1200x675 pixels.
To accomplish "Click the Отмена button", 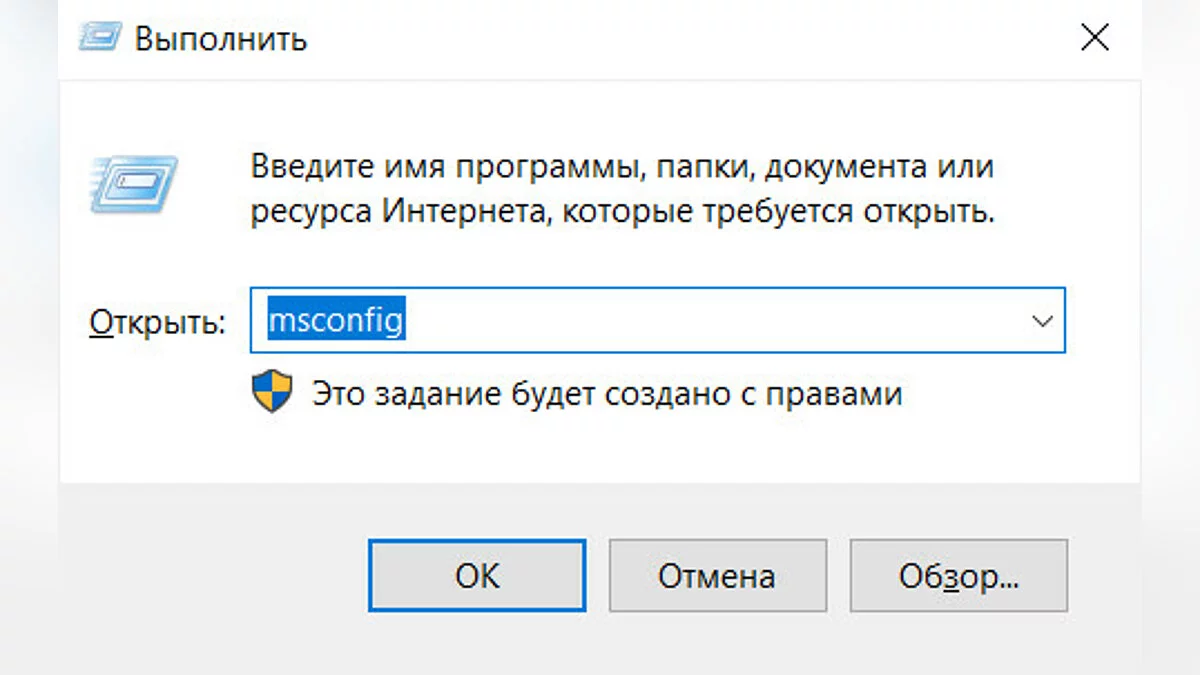I will tap(717, 576).
